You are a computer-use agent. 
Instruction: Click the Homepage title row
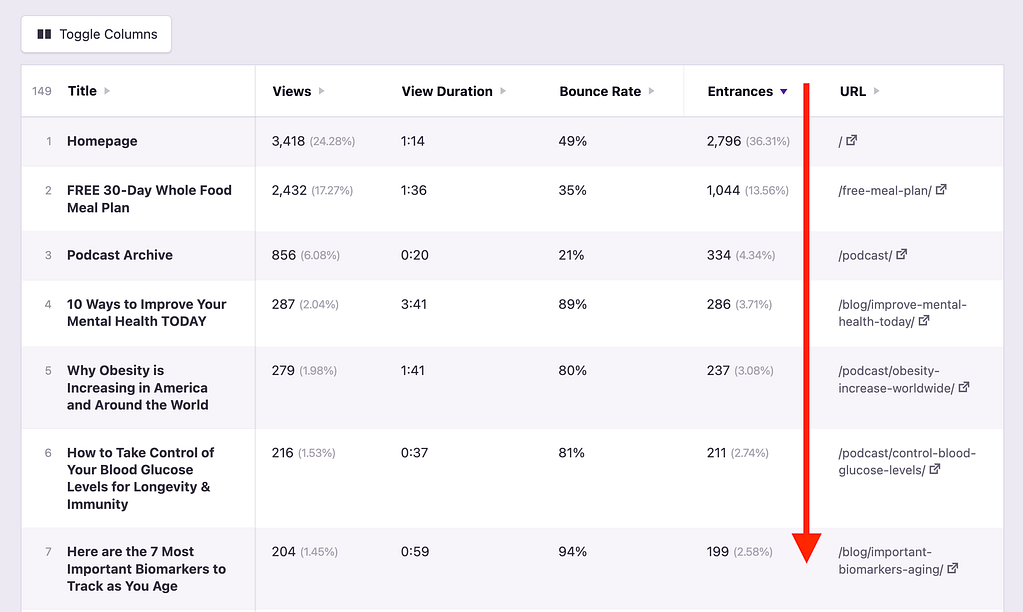coord(102,141)
